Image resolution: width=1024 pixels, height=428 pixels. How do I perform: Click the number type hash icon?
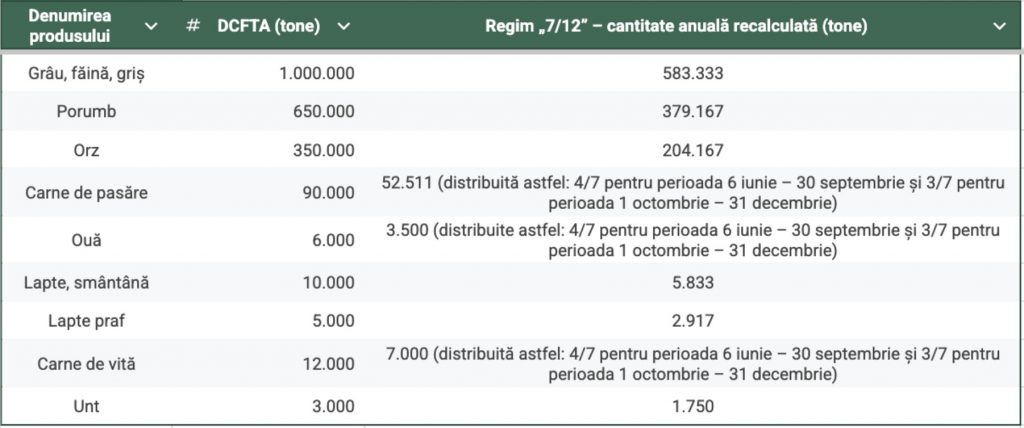pos(192,27)
